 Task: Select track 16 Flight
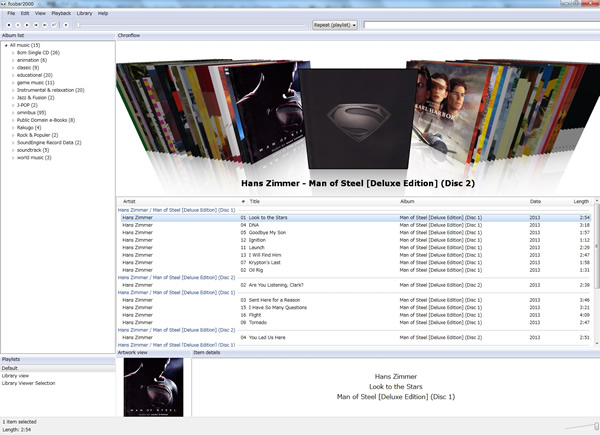coord(356,315)
